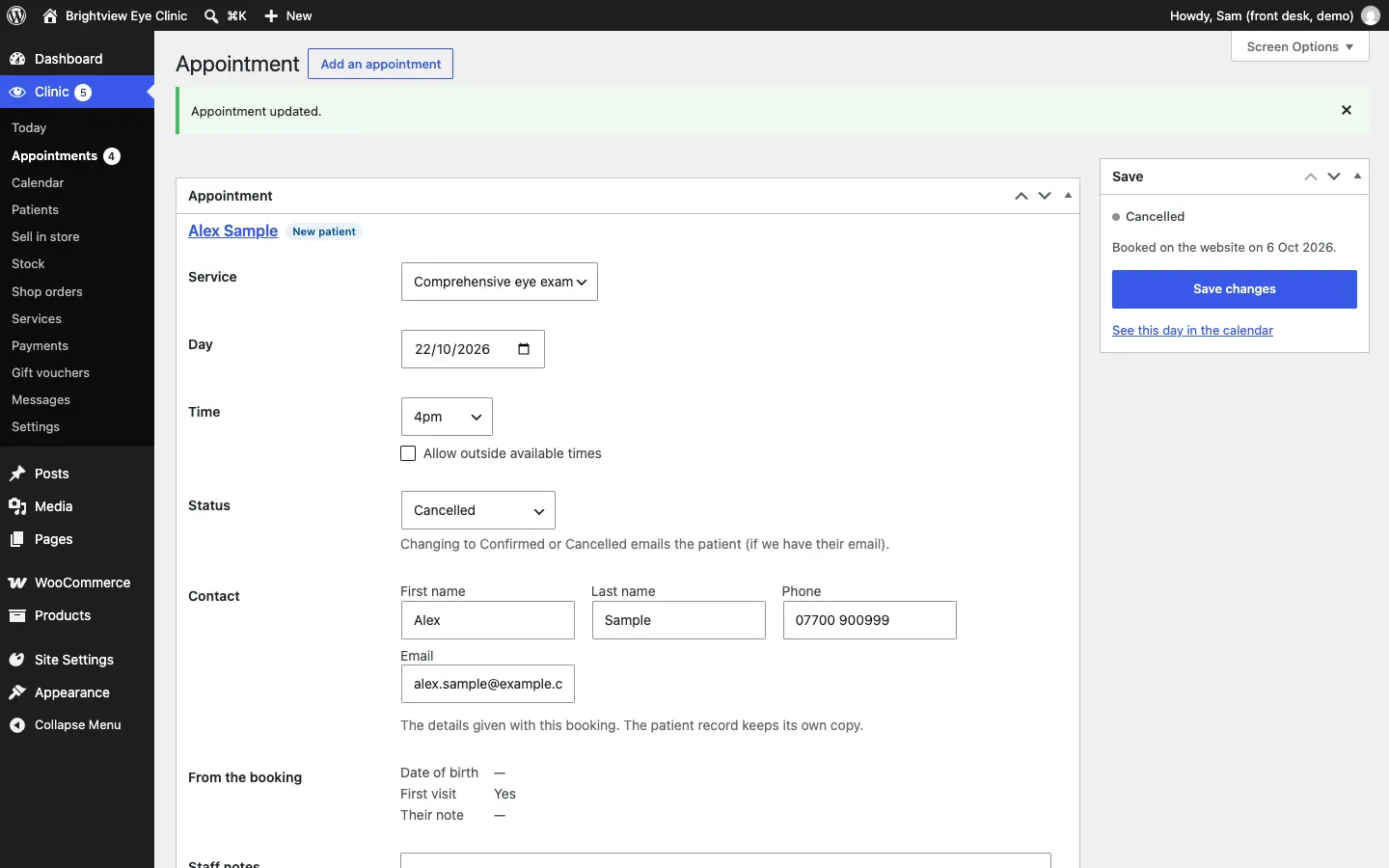Move Save panel down
Image resolution: width=1389 pixels, height=868 pixels.
(1334, 176)
